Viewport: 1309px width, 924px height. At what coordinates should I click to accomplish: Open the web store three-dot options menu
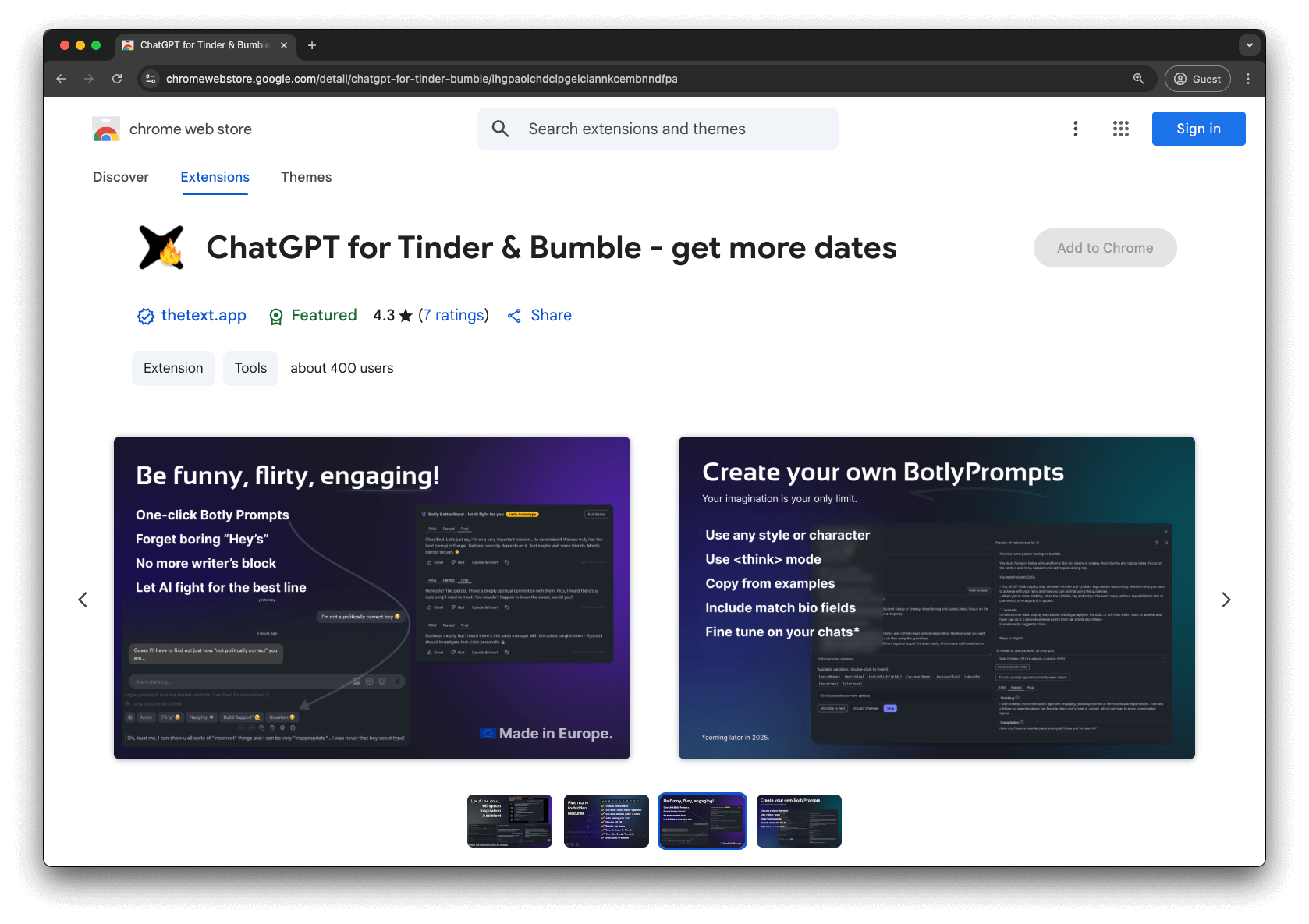tap(1075, 129)
